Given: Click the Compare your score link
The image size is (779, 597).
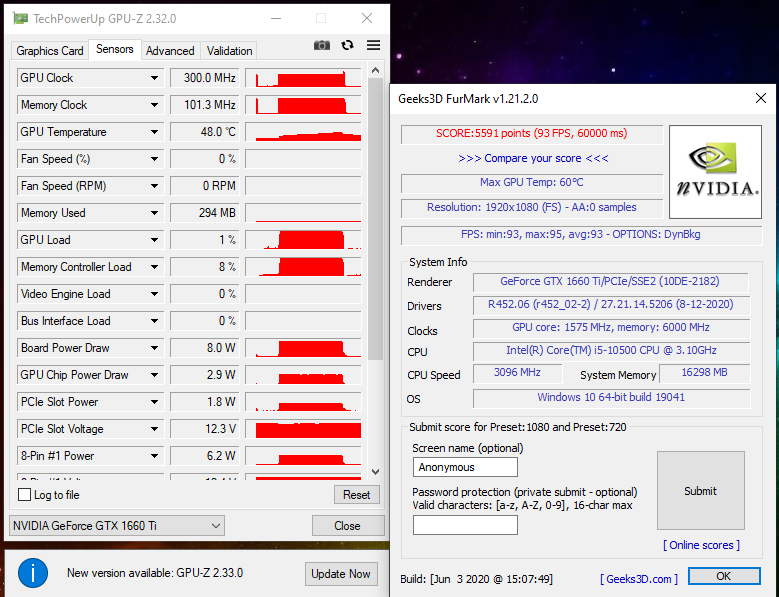Looking at the screenshot, I should [x=533, y=158].
